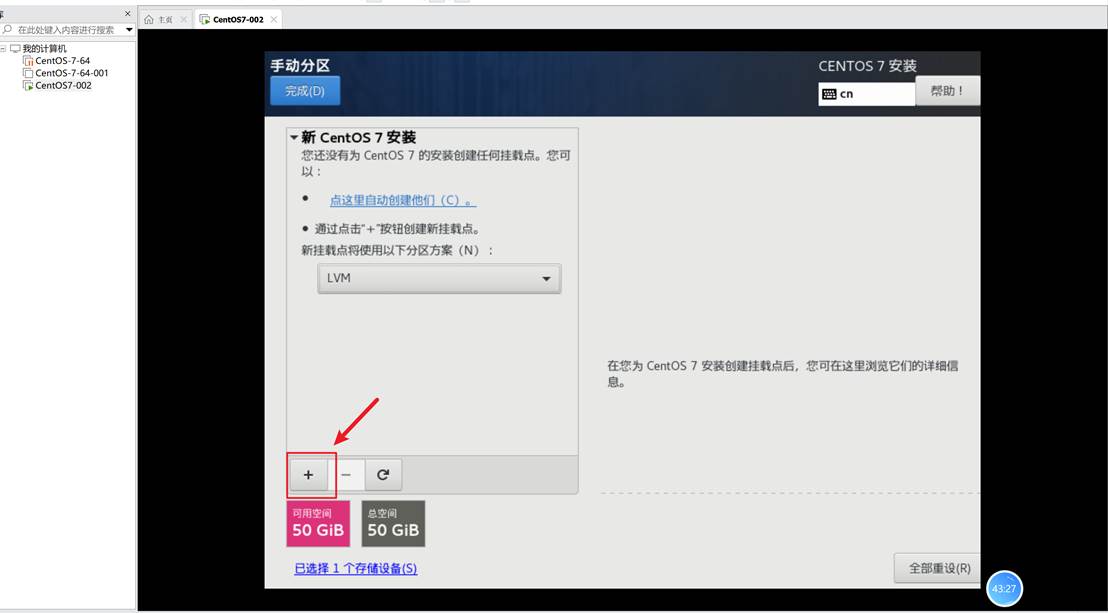
Task: Click the CENTOS 7 安装 header text
Action: [868, 66]
